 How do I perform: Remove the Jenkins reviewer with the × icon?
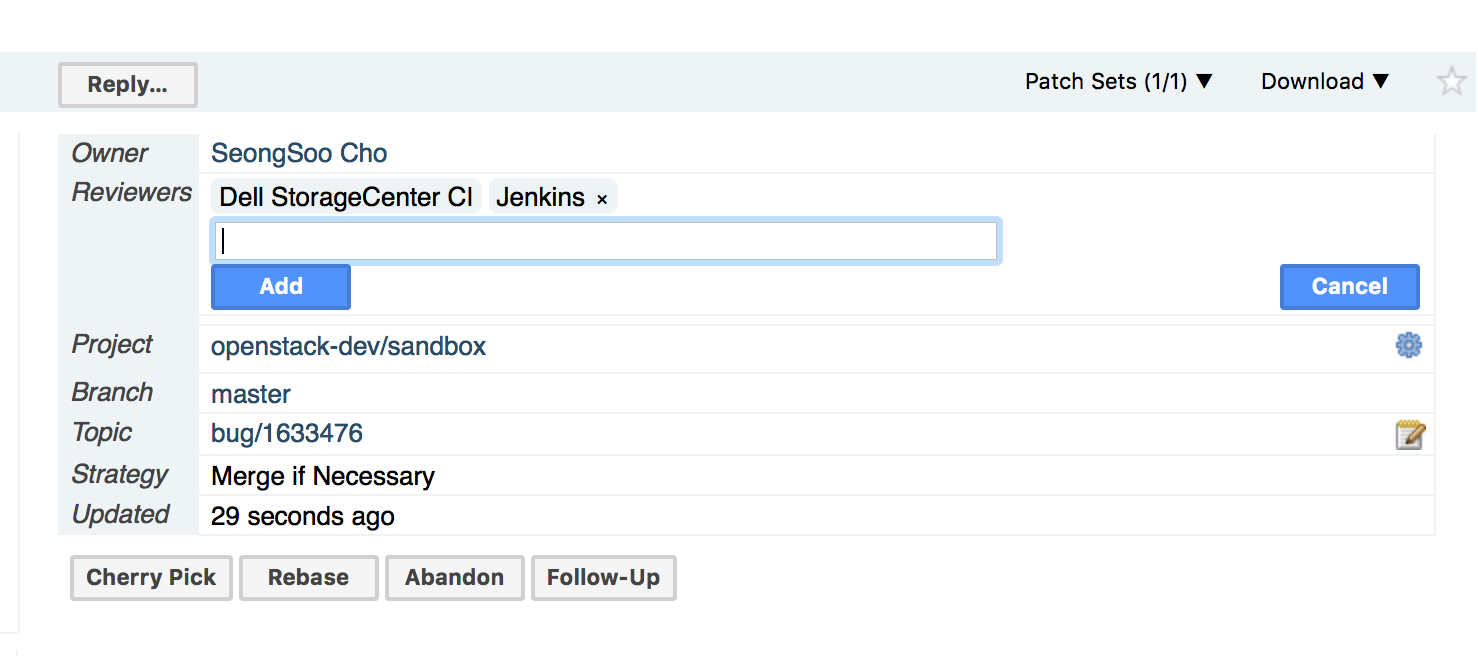point(602,200)
